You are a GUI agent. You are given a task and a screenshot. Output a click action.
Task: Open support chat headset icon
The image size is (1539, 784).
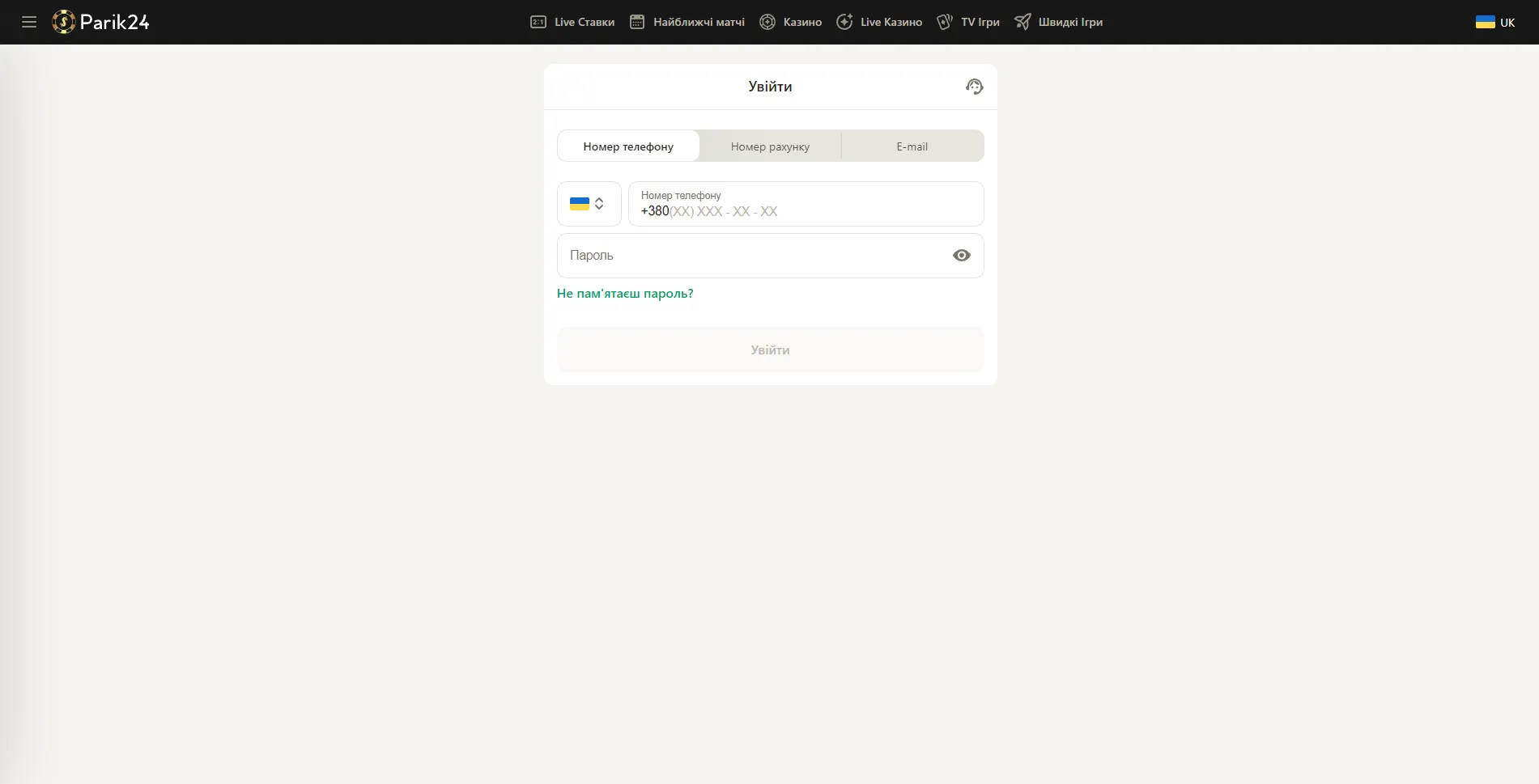[974, 87]
